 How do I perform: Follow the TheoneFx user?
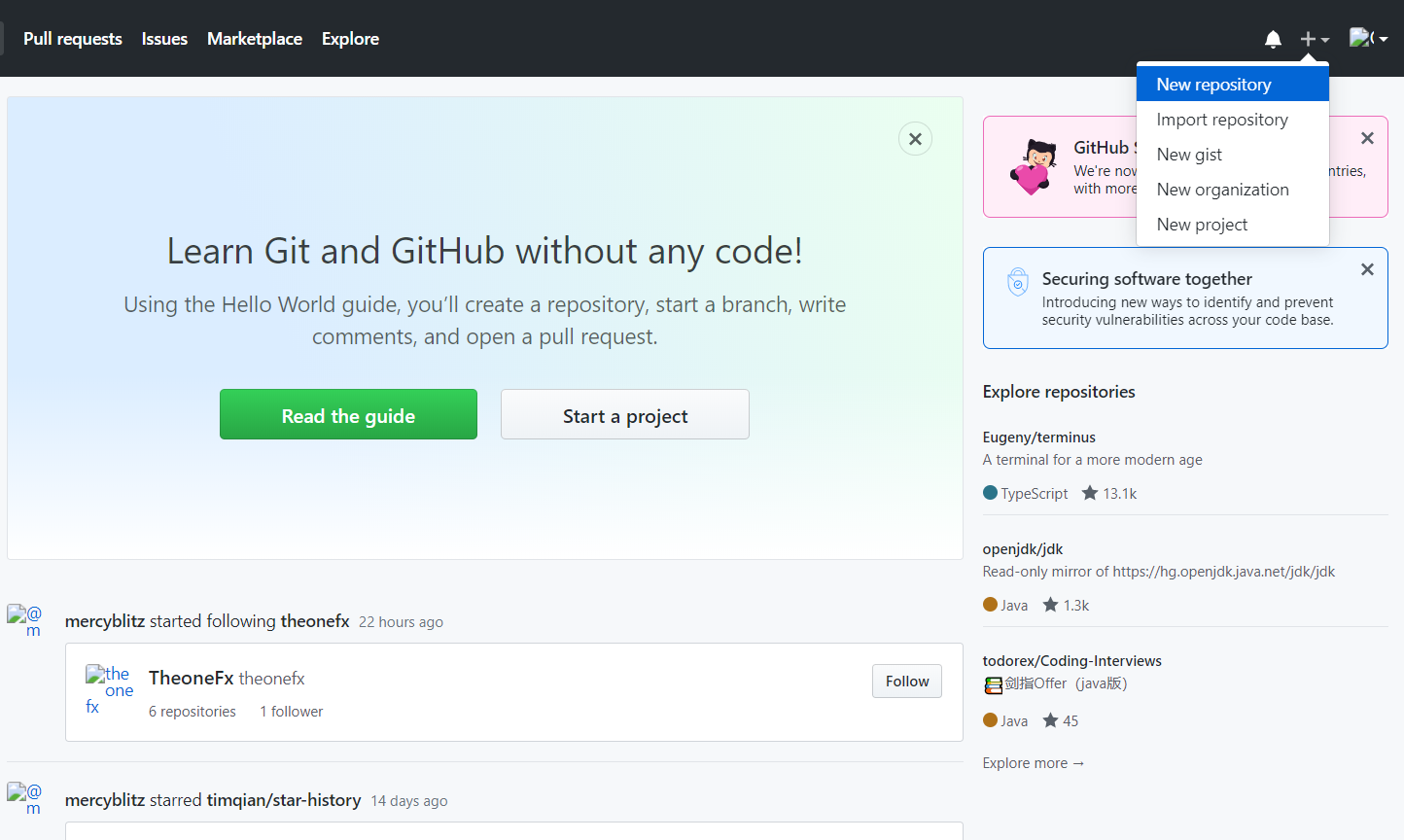(x=906, y=682)
